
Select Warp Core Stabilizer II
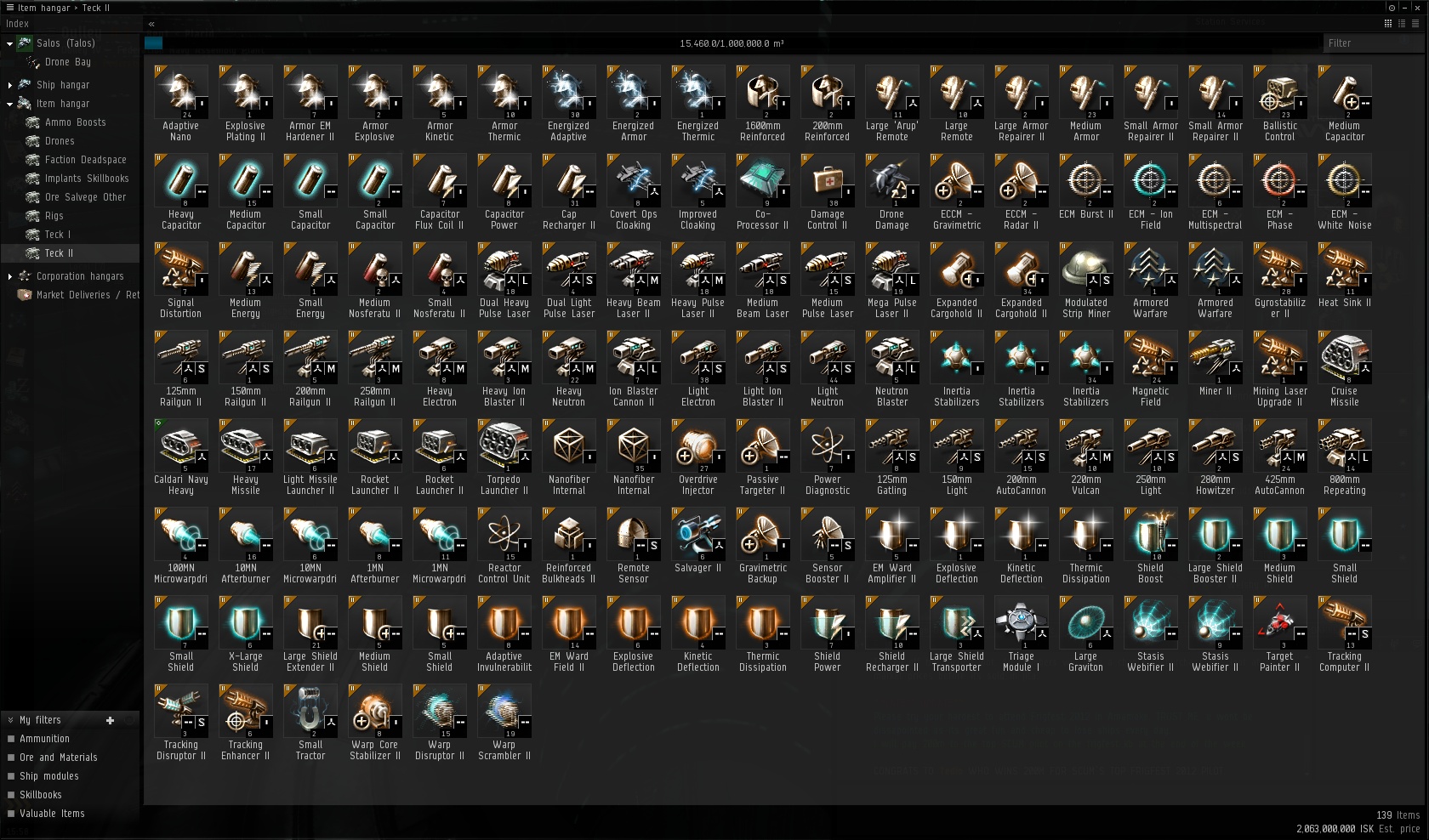[x=375, y=712]
